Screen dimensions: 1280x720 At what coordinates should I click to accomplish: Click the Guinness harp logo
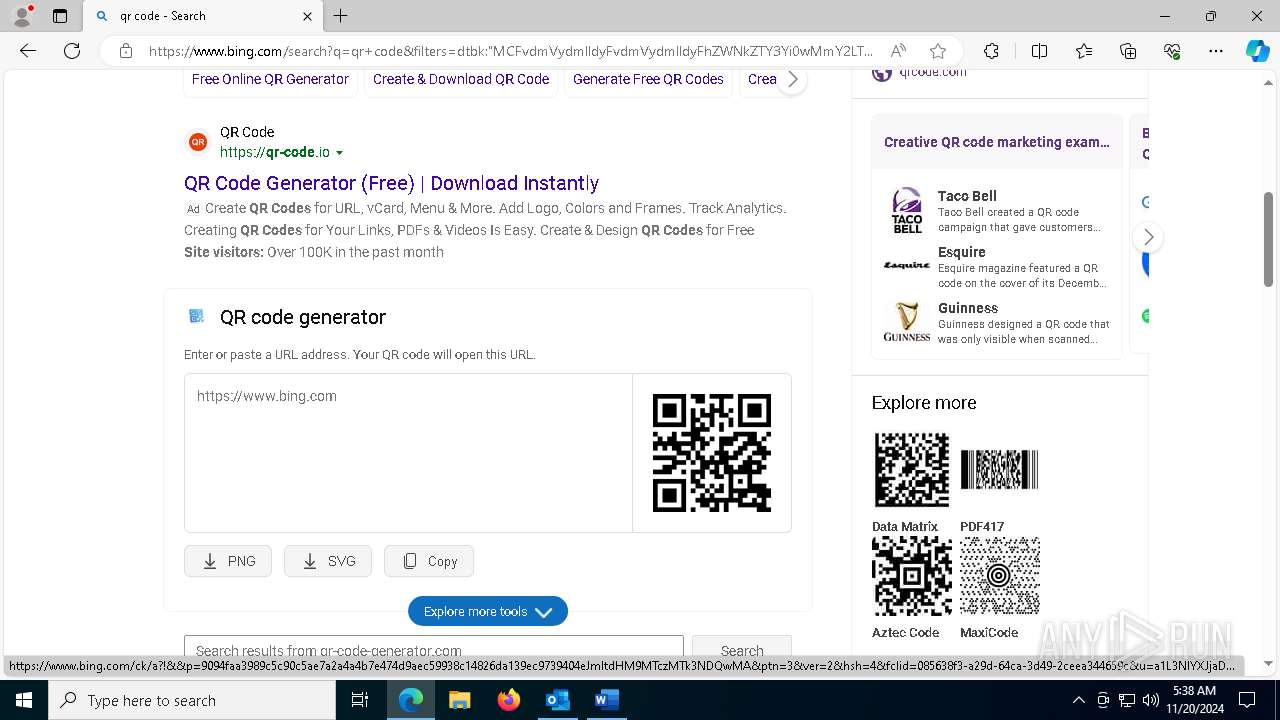[907, 322]
